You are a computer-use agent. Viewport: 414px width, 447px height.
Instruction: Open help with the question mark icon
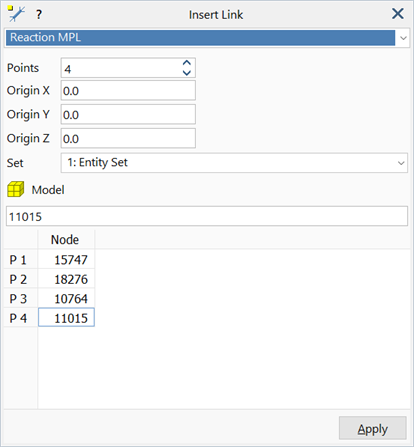[39, 14]
